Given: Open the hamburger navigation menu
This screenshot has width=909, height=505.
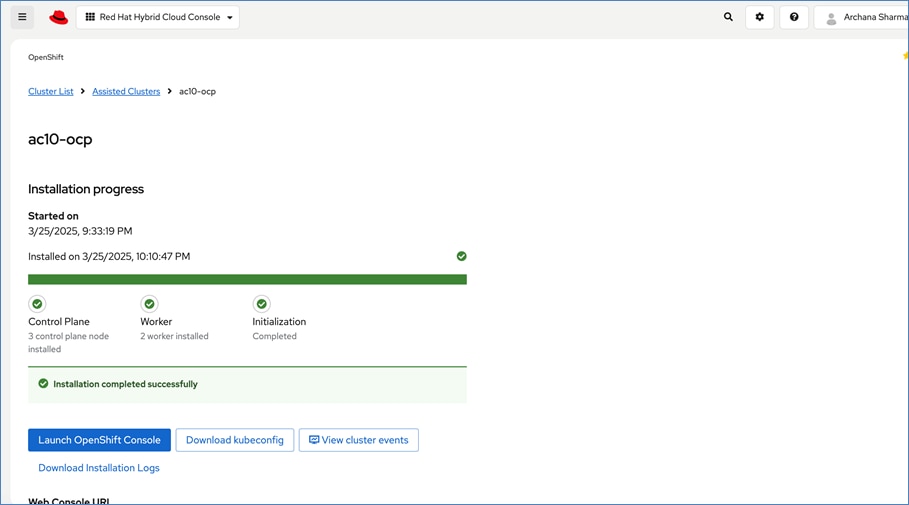Looking at the screenshot, I should 22,17.
